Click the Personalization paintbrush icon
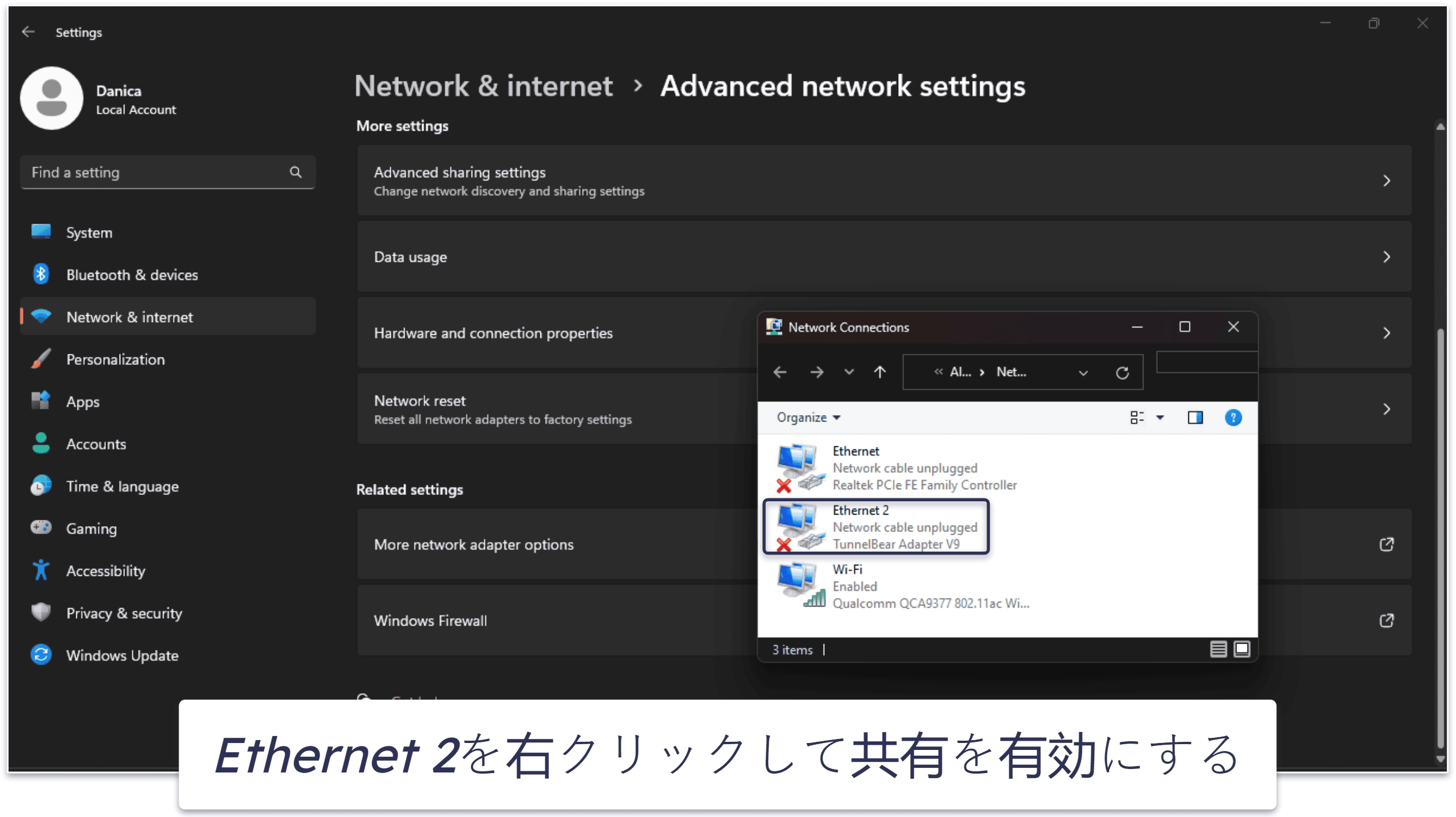Viewport: 1456px width, 817px height. (x=41, y=358)
